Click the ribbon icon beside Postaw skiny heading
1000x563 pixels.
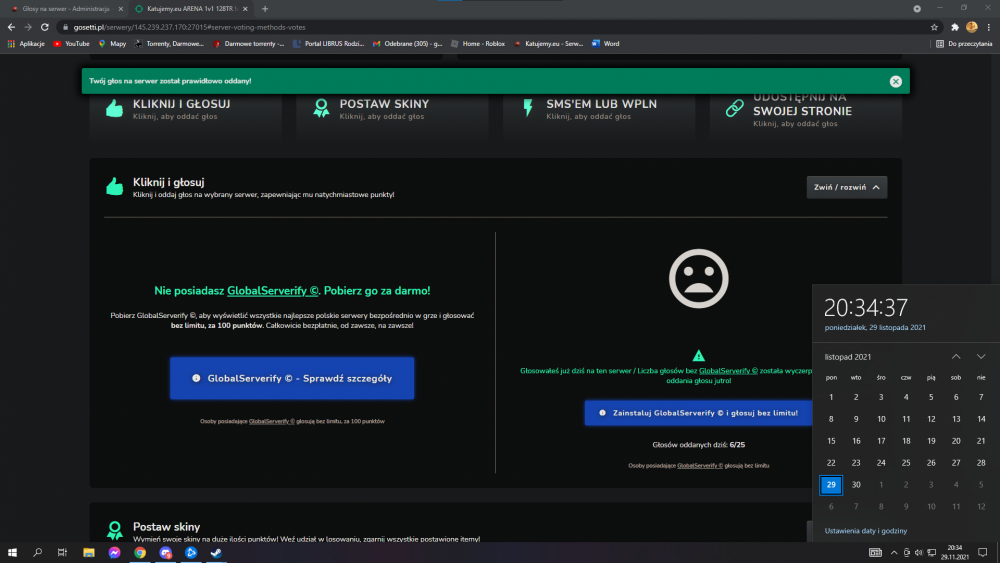pyautogui.click(x=115, y=530)
